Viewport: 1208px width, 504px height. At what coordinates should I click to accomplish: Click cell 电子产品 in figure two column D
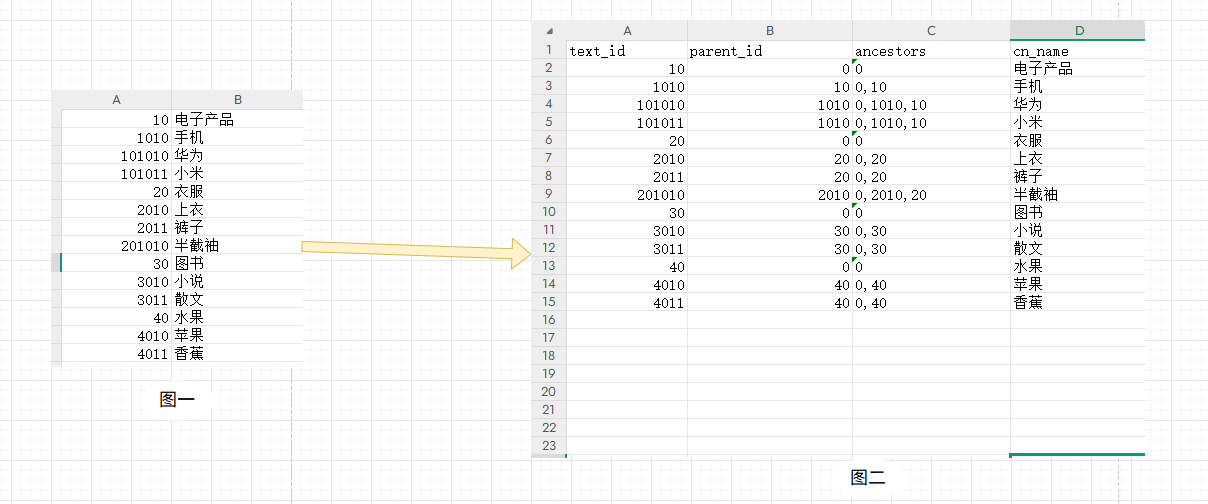click(x=1077, y=68)
